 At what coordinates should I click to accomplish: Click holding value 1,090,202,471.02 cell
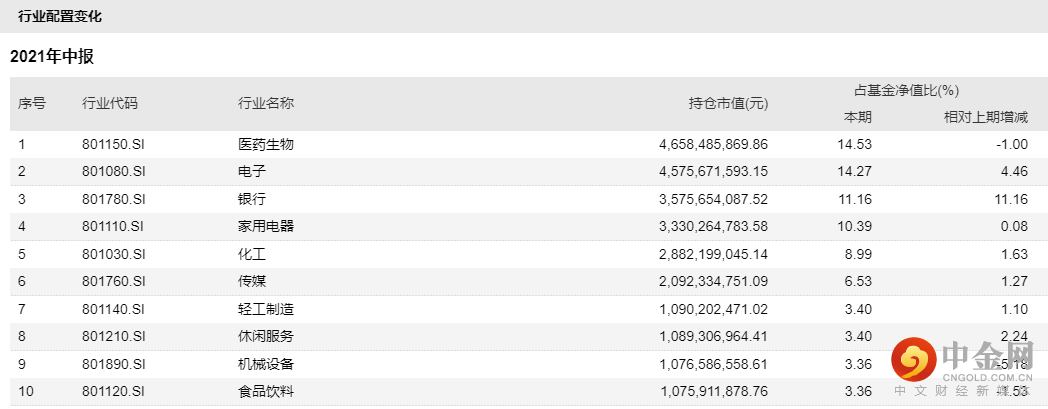pyautogui.click(x=713, y=309)
